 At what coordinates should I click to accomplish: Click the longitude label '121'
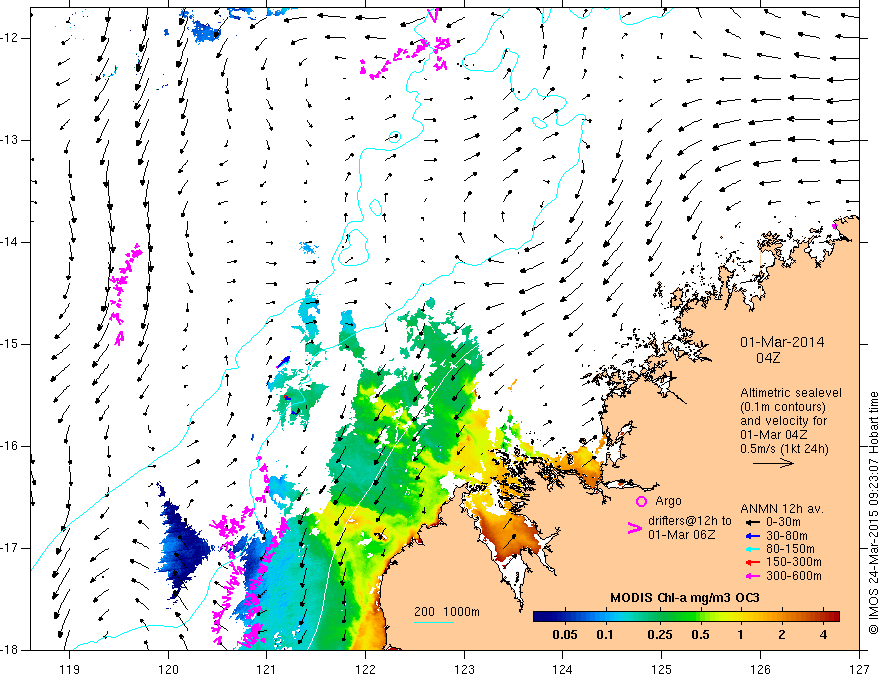click(x=267, y=669)
